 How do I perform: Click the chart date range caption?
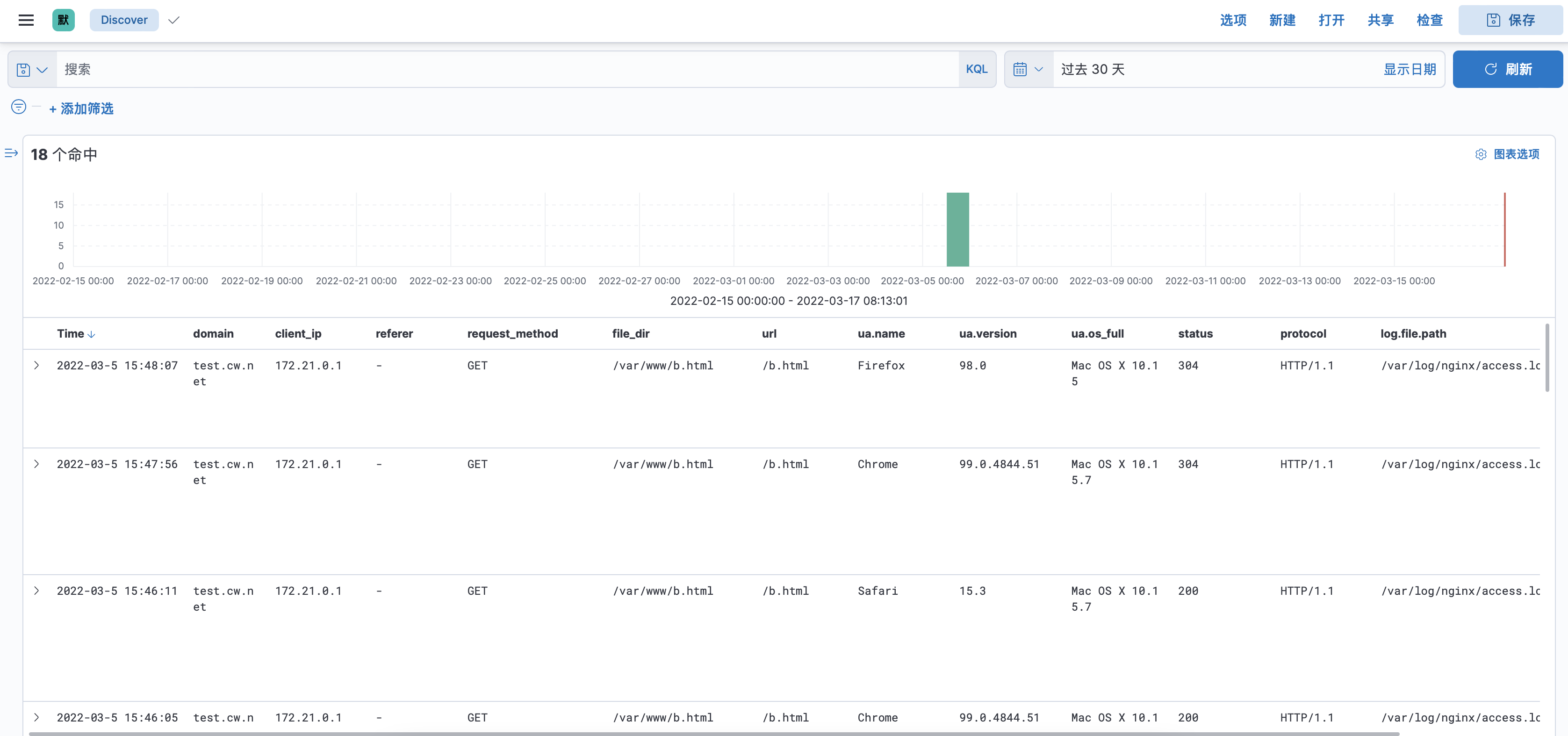tap(789, 301)
